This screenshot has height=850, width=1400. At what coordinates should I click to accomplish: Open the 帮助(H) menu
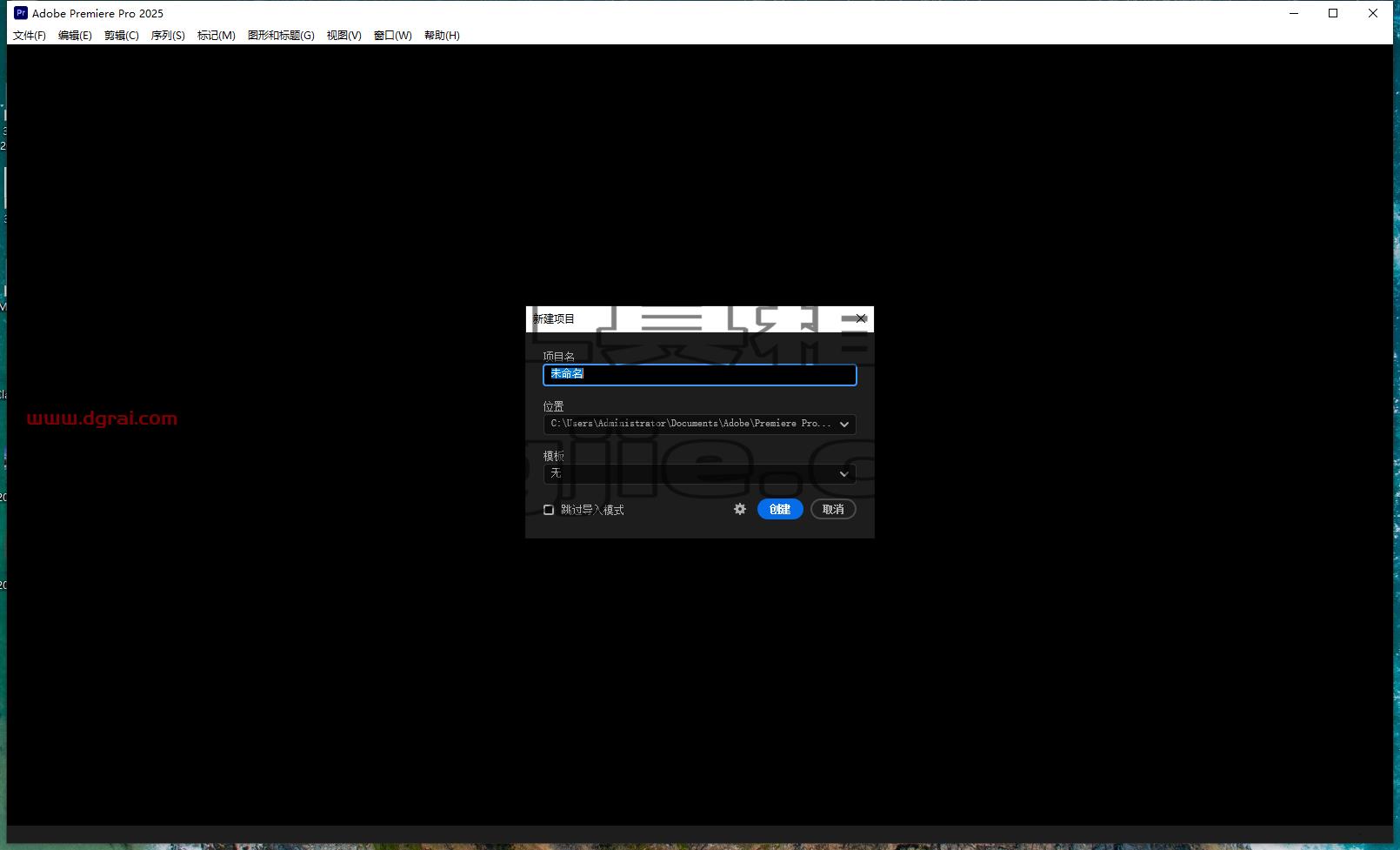[442, 36]
